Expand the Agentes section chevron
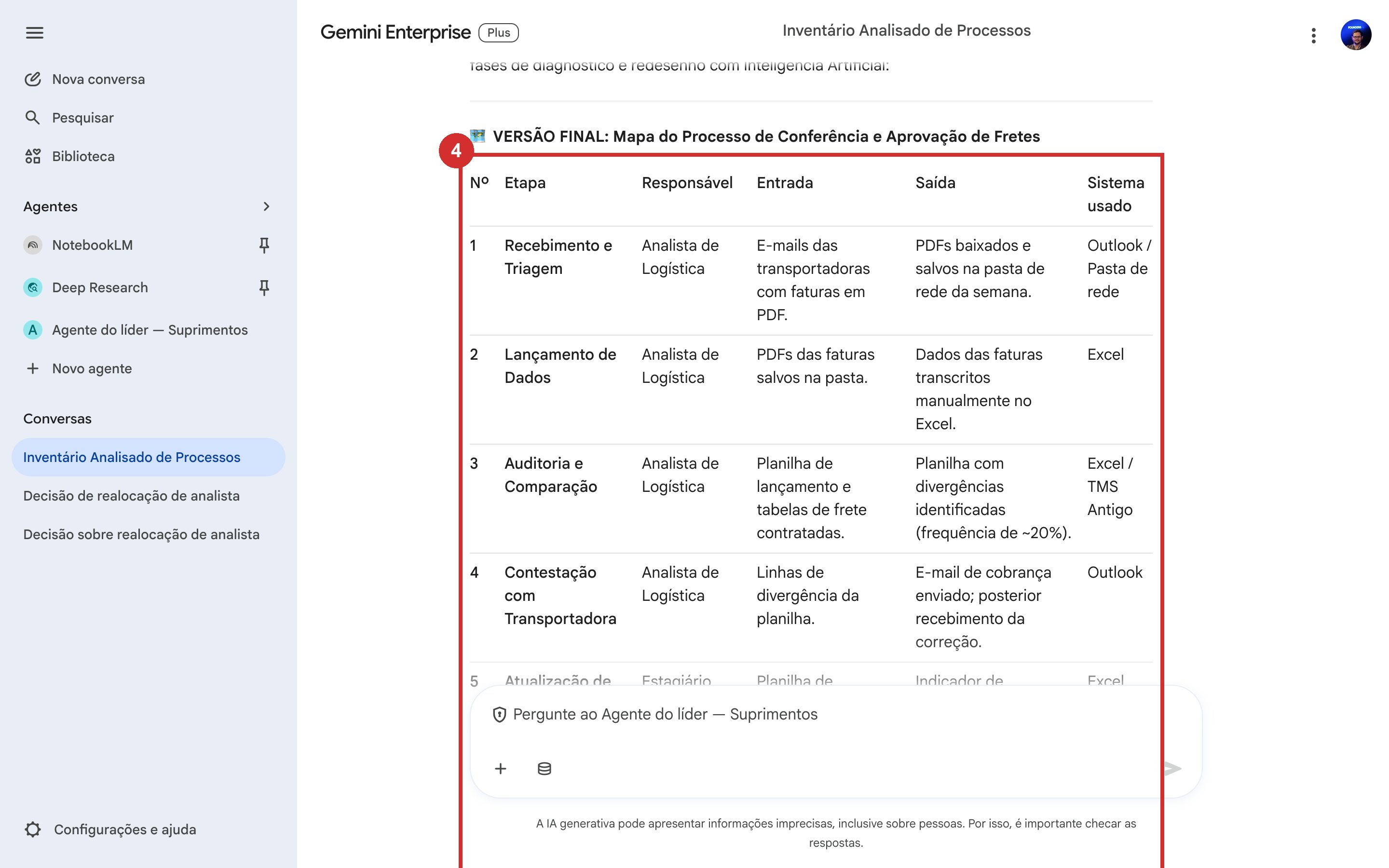The image size is (1389, 868). click(x=266, y=206)
